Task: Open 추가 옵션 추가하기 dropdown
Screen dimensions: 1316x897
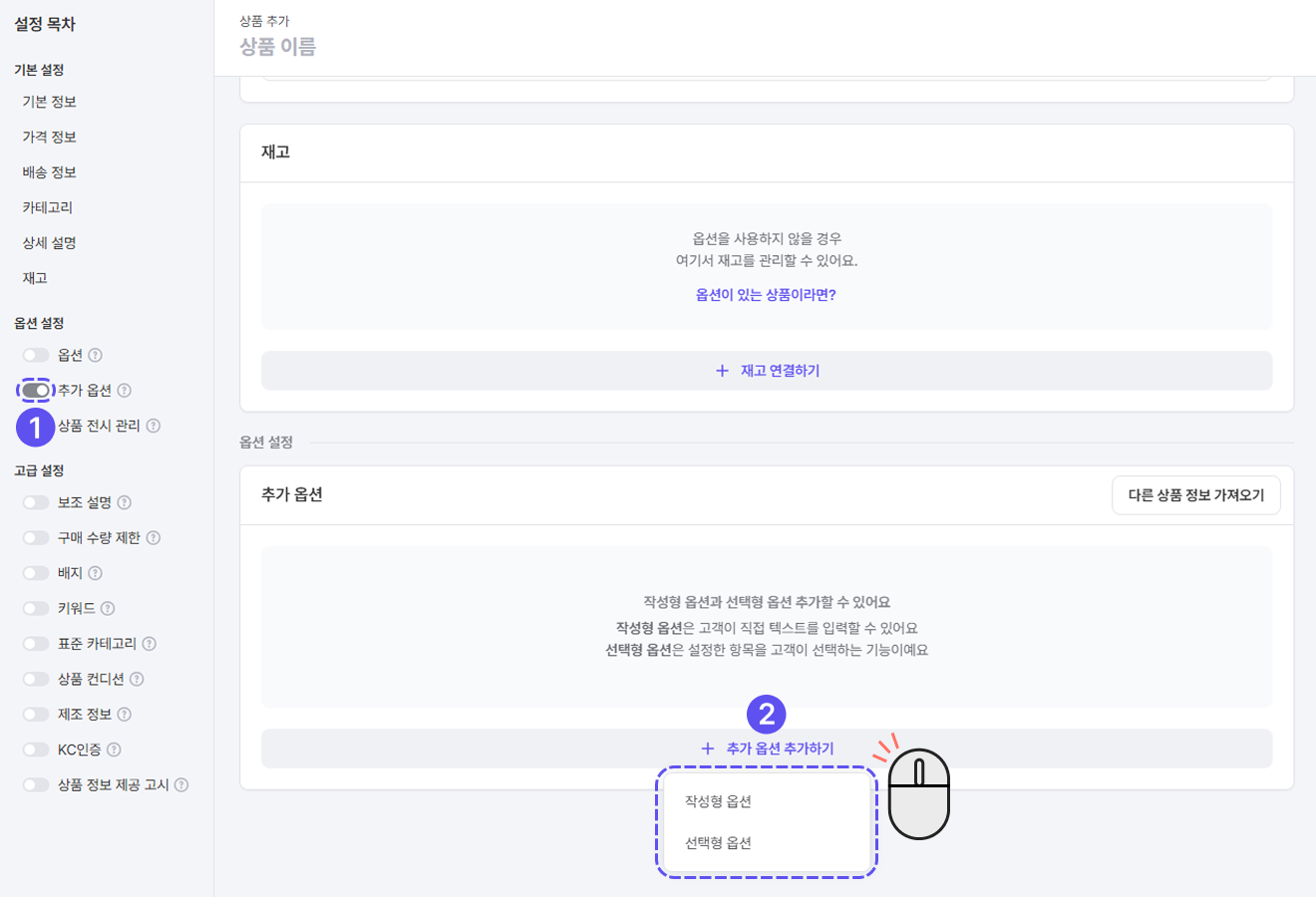Action: (x=767, y=748)
